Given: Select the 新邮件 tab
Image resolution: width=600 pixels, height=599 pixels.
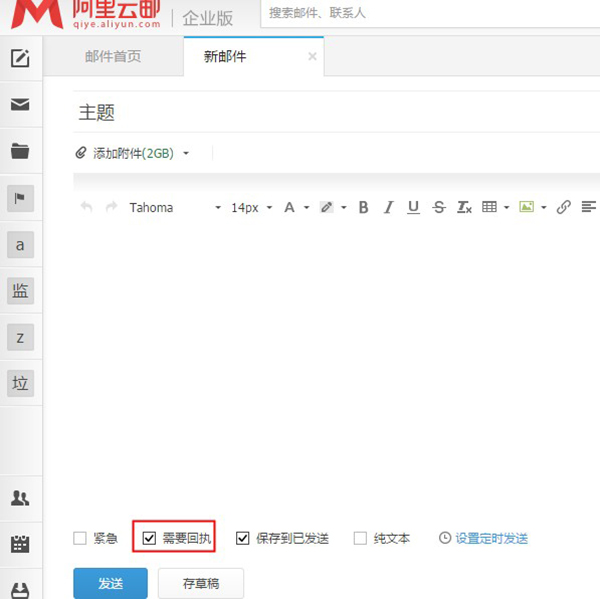Looking at the screenshot, I should (x=225, y=57).
